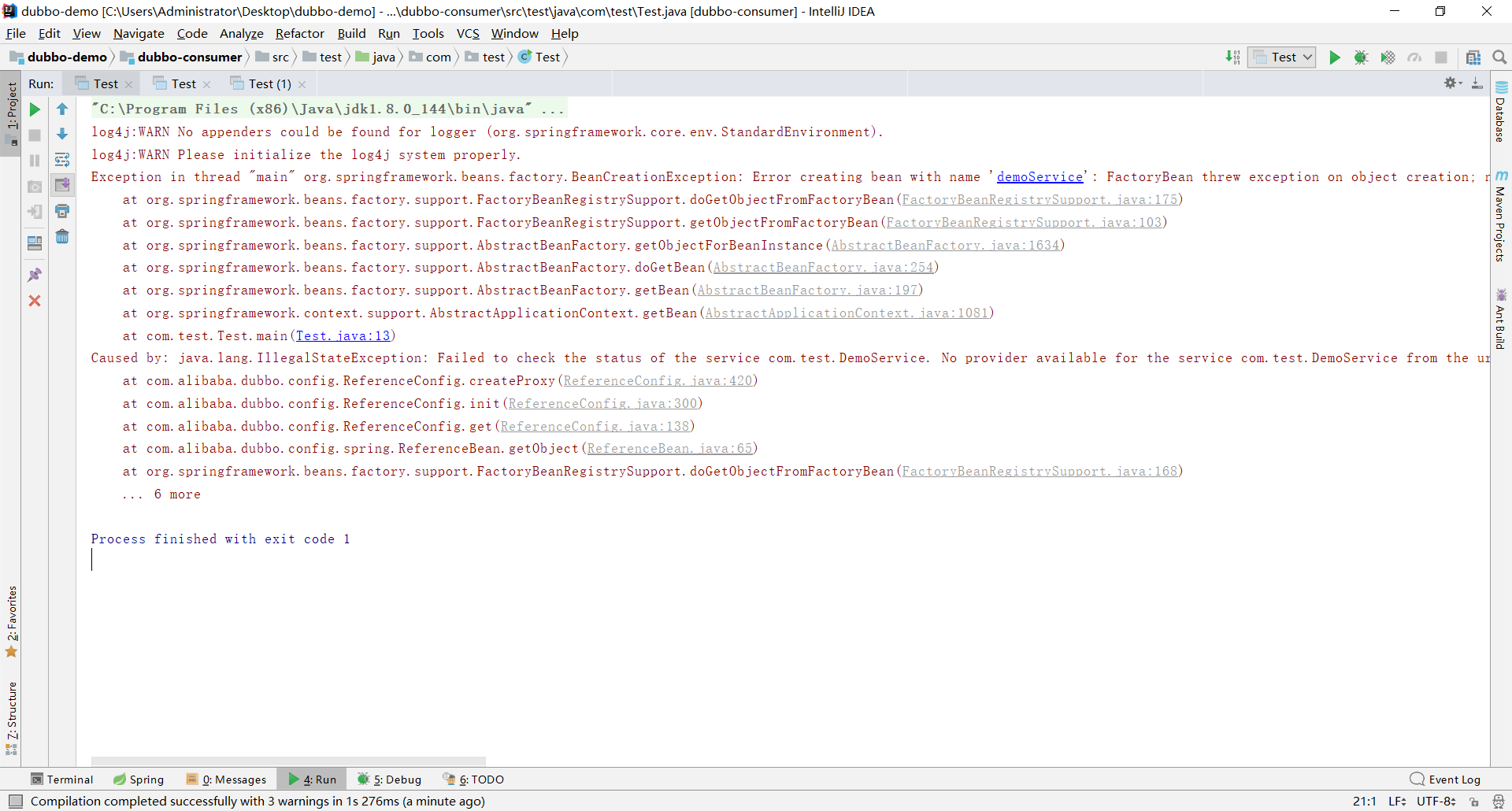Image resolution: width=1512 pixels, height=811 pixels.
Task: Select the dubbo-demo breadcrumb in the navigation bar
Action: [x=58, y=57]
